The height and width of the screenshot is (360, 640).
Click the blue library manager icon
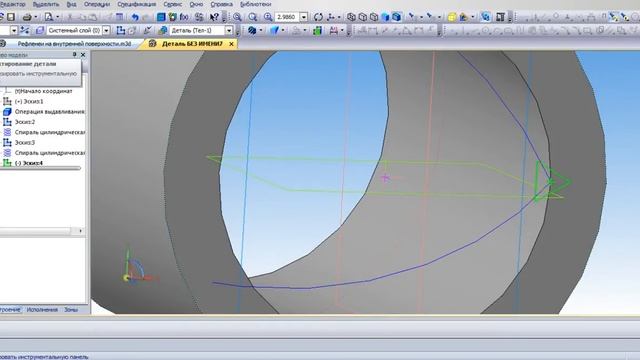[161, 17]
